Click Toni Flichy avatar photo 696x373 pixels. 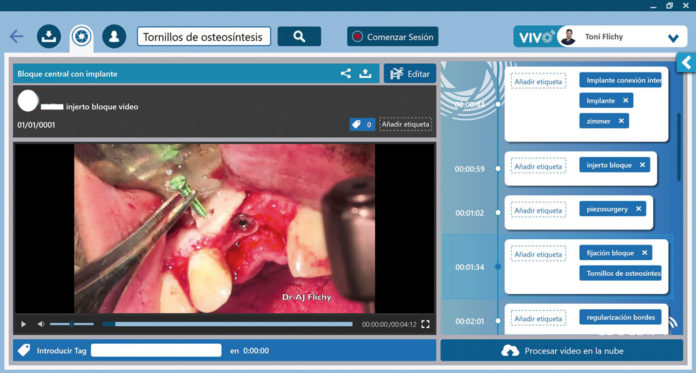click(x=568, y=37)
